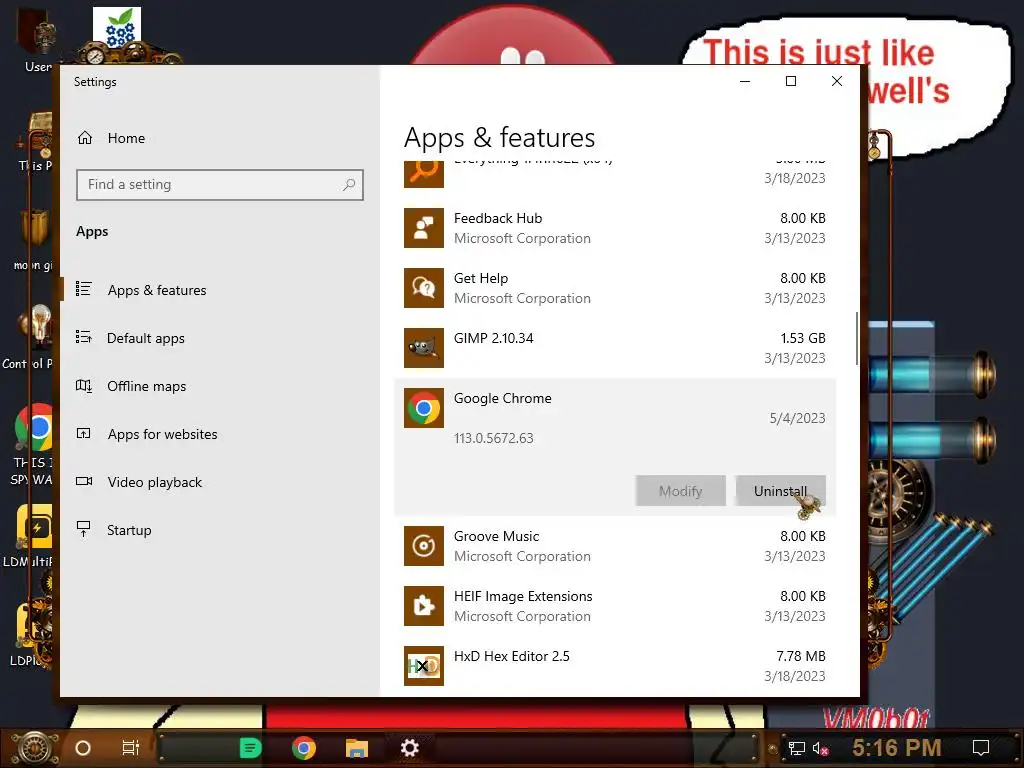Open Cortana circle on the taskbar
The height and width of the screenshot is (768, 1024).
(x=83, y=748)
